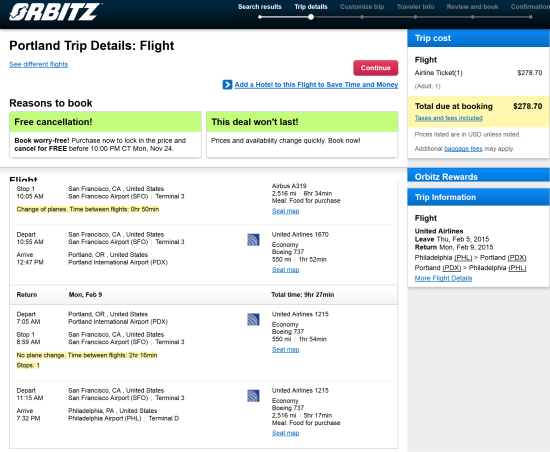Click United logo on Portland departure flight 1215
This screenshot has height=452, width=550.
(253, 319)
